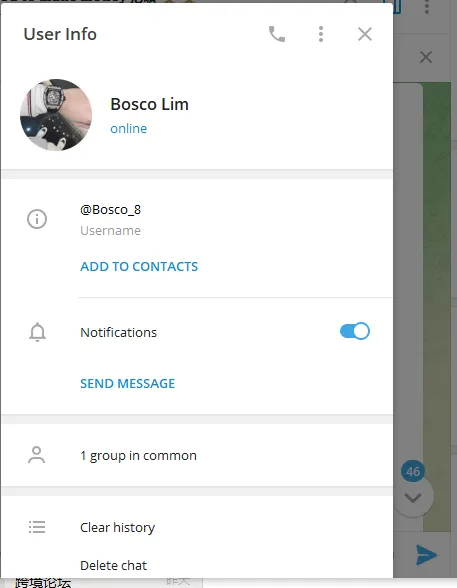Click the person icon for groups in common

click(37, 455)
